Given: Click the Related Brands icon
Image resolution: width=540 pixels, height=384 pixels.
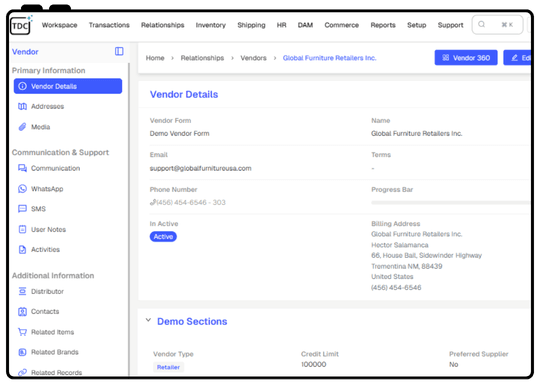Looking at the screenshot, I should tap(22, 352).
